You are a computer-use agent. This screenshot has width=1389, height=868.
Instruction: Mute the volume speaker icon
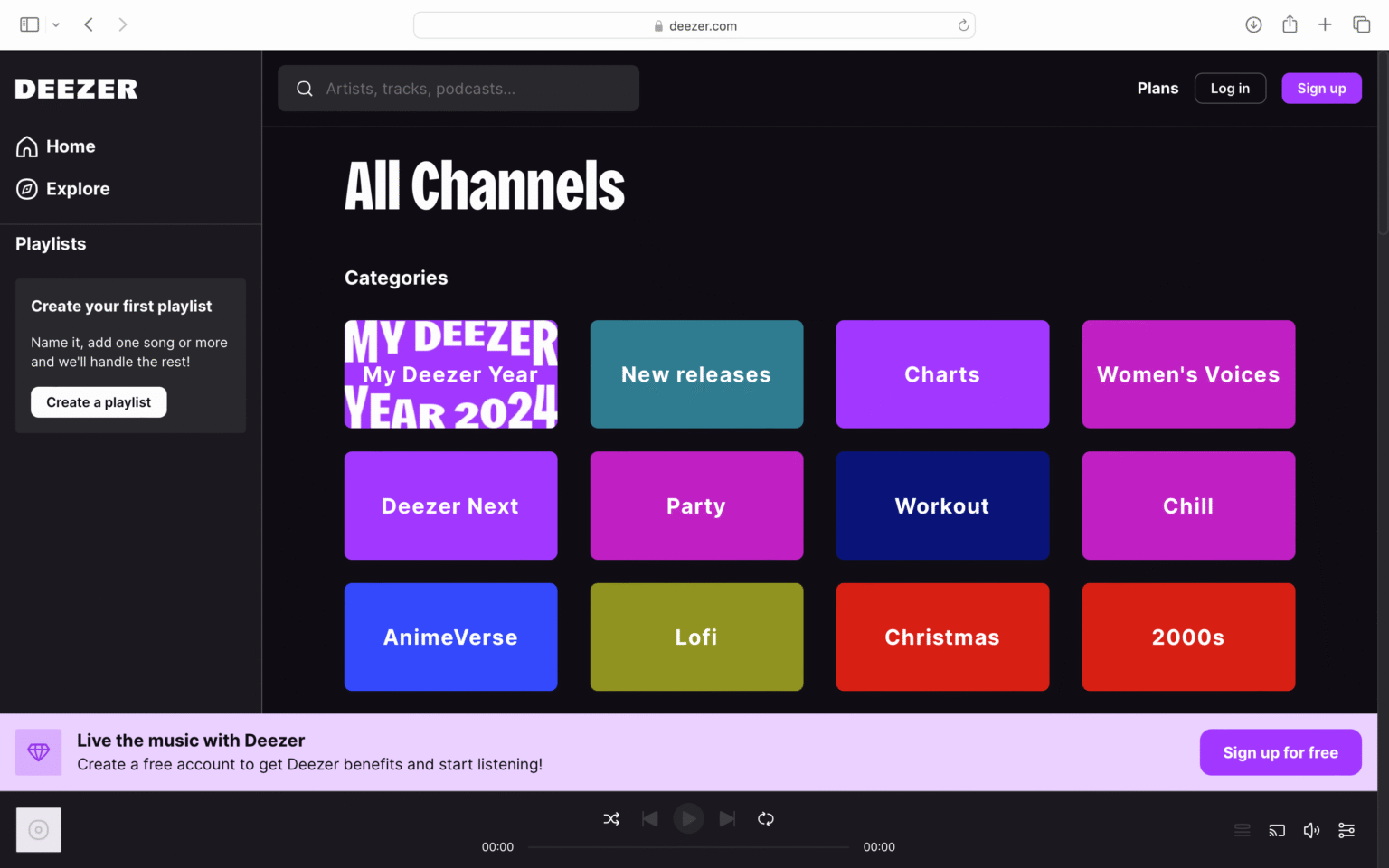click(x=1311, y=830)
